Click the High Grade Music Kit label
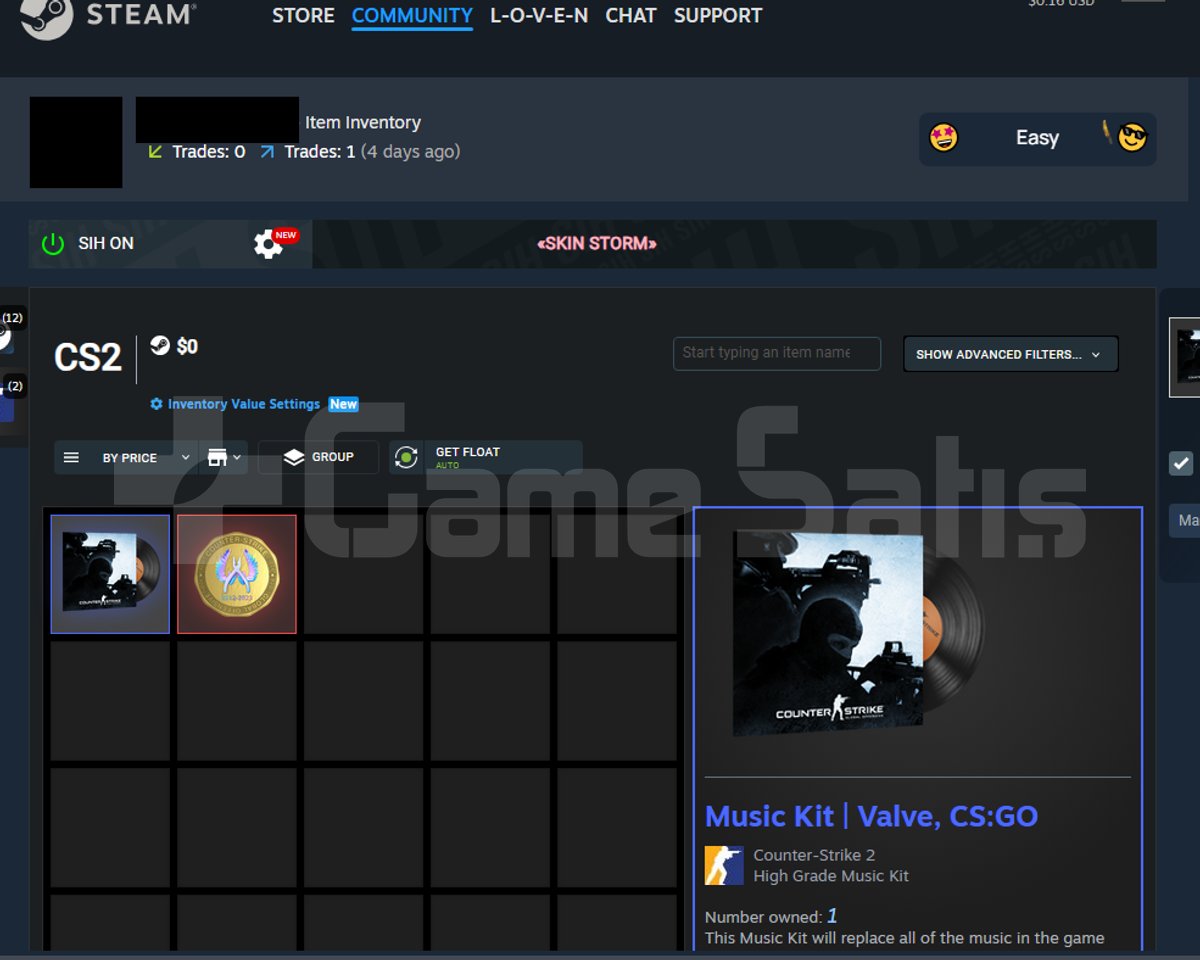Screen dimensions: 1200x960 point(831,876)
